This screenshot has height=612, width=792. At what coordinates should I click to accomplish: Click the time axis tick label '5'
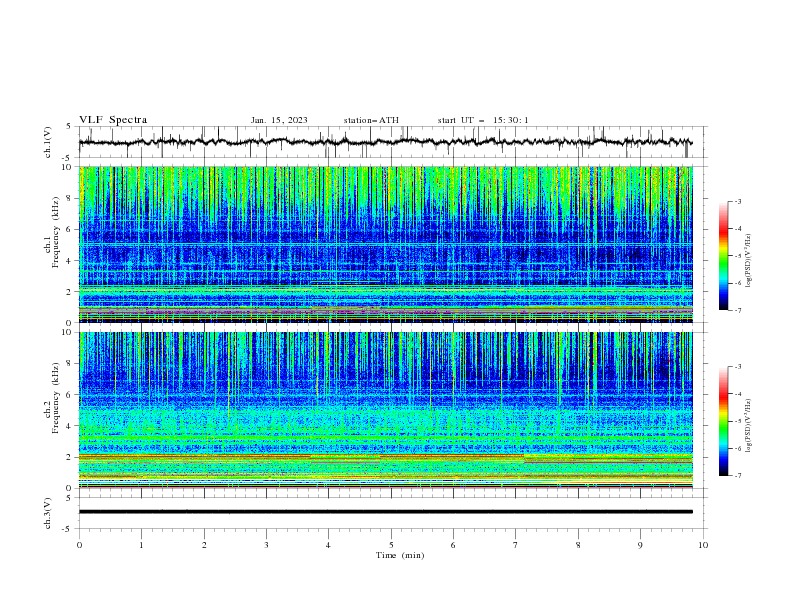[391, 545]
